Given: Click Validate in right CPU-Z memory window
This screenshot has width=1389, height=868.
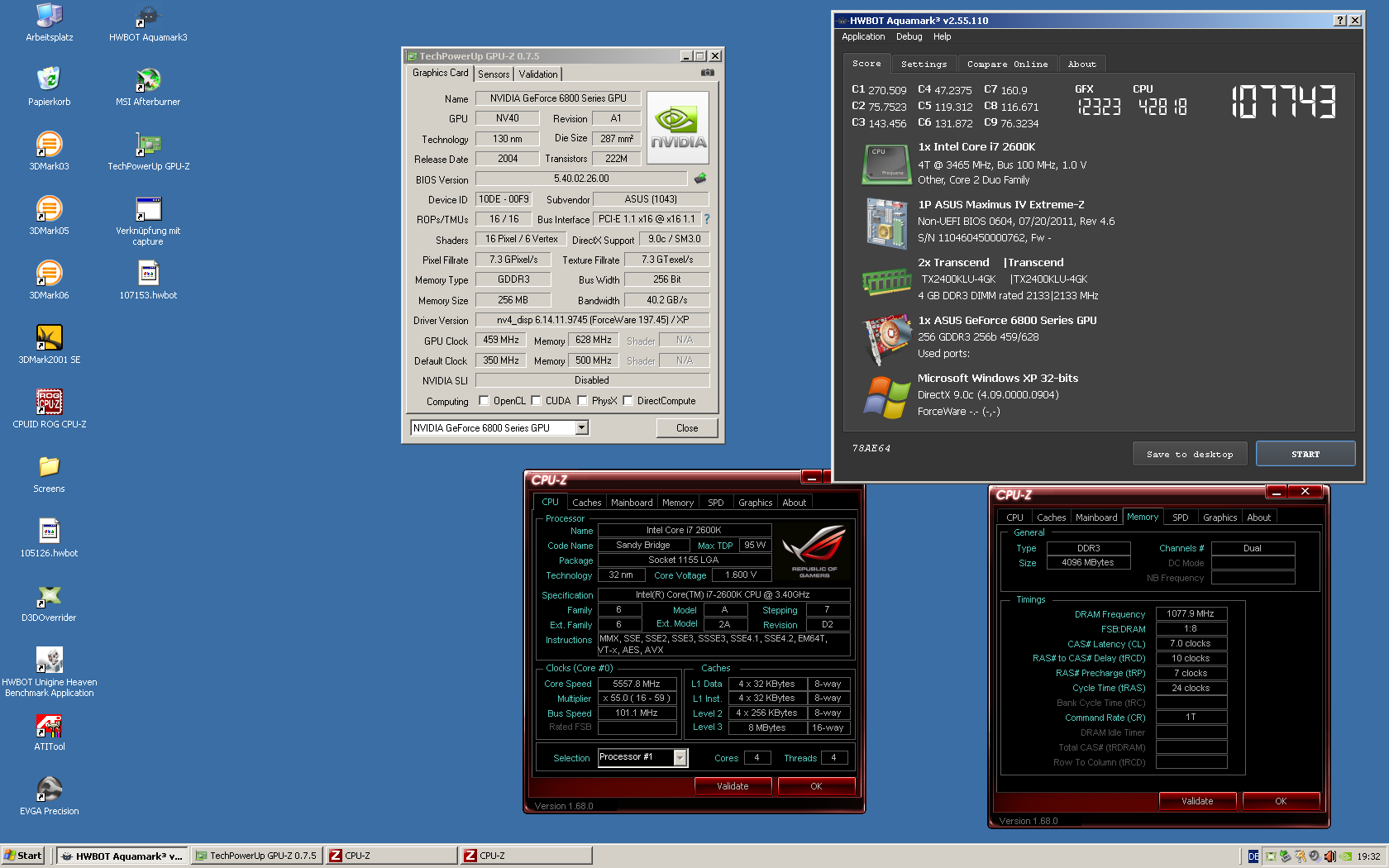Looking at the screenshot, I should point(1197,801).
